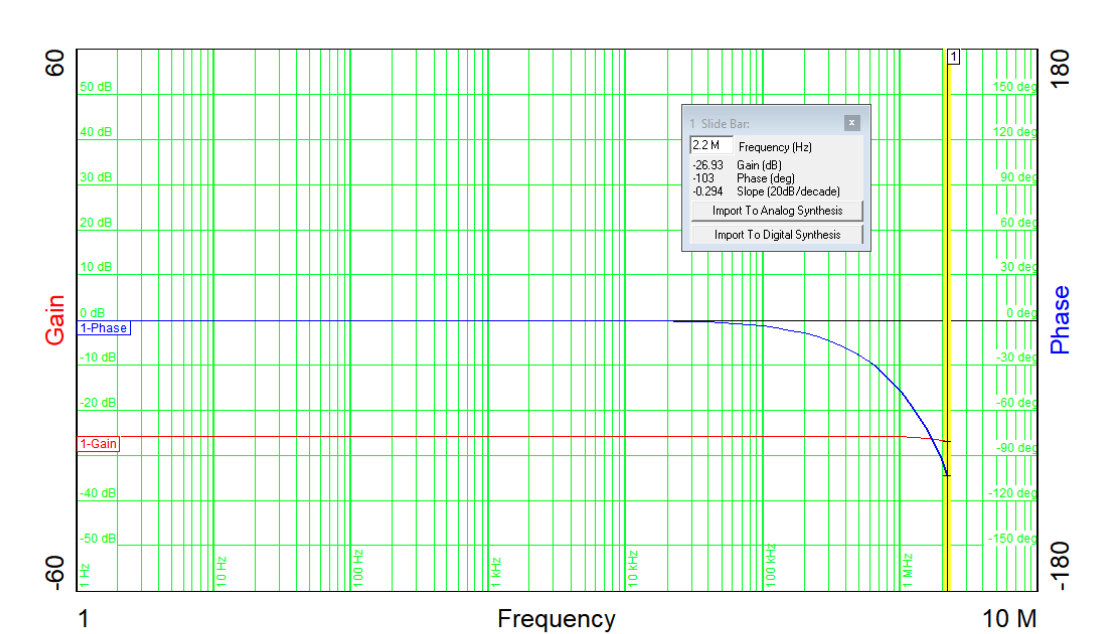Image resolution: width=1100 pixels, height=634 pixels.
Task: Select the red gain trace
Action: (x=400, y=437)
